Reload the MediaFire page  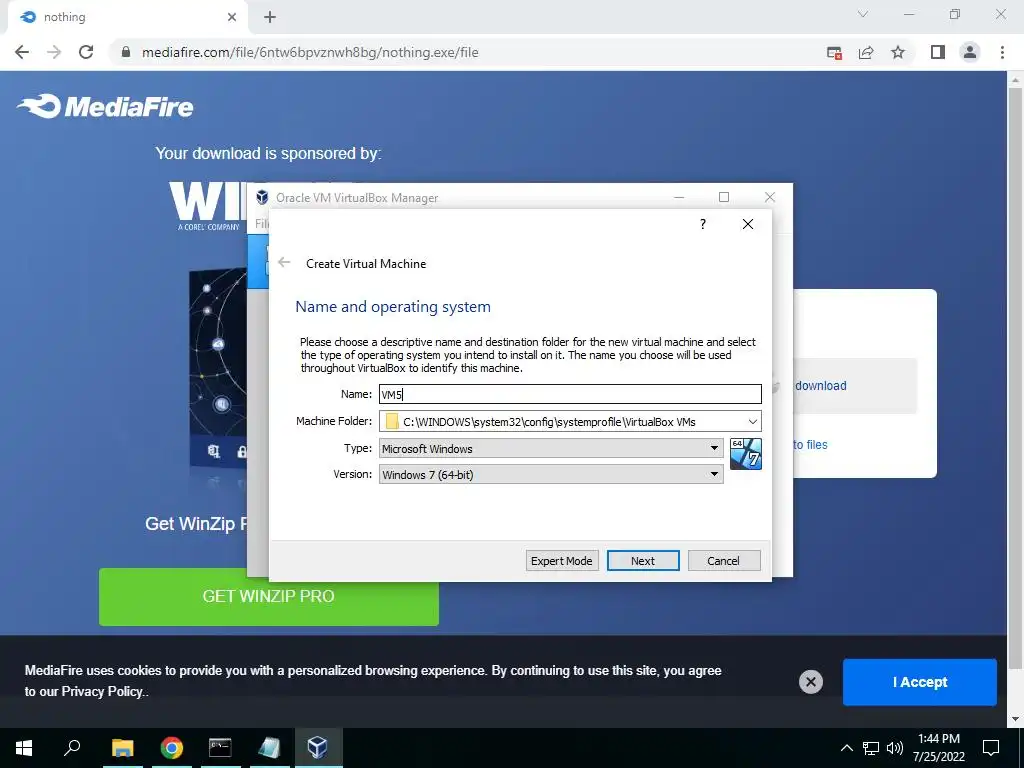pyautogui.click(x=86, y=52)
